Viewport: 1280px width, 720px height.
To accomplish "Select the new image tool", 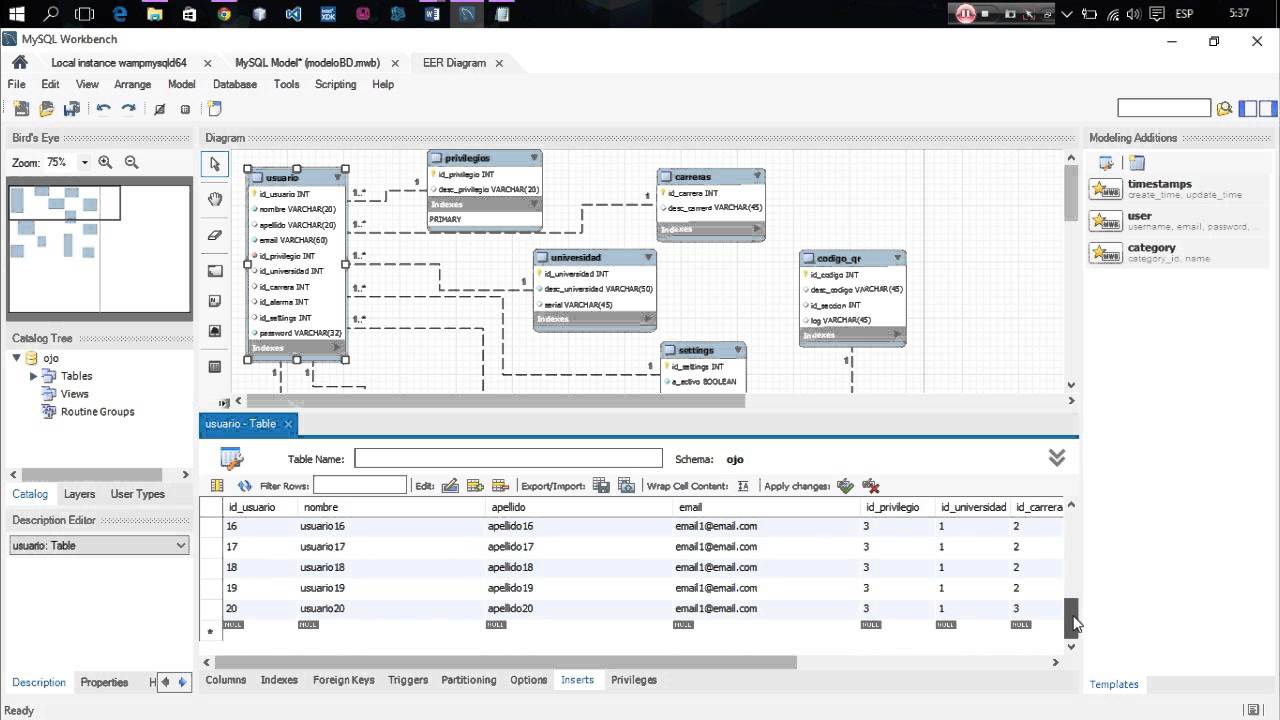I will pyautogui.click(x=214, y=331).
